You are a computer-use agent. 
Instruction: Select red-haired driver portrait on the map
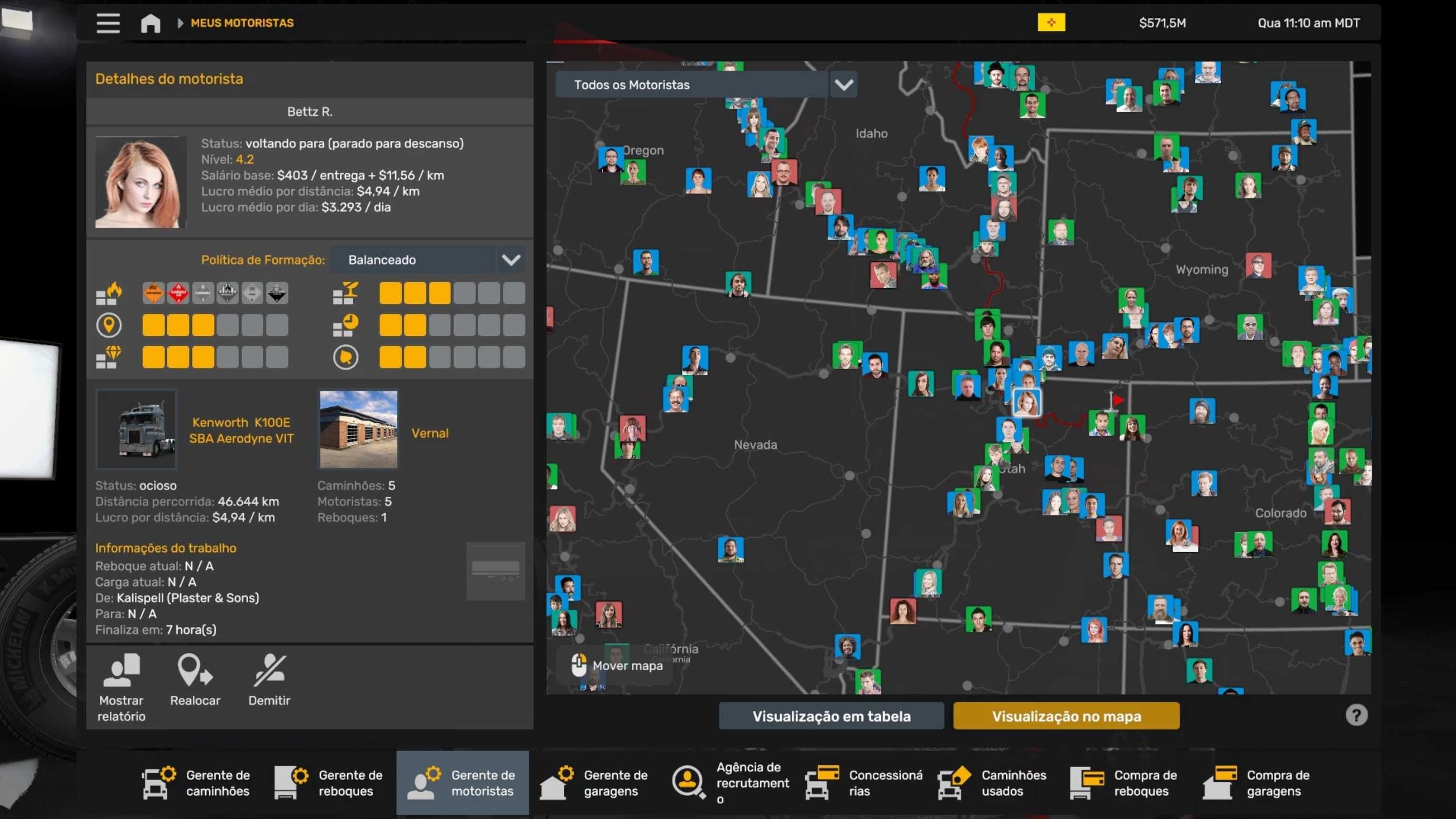[x=1026, y=403]
